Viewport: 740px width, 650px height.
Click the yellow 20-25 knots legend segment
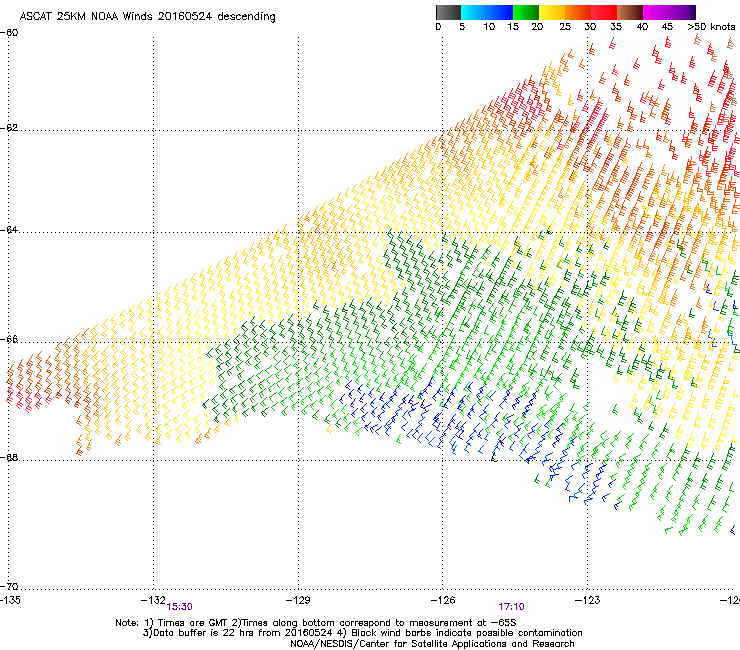(x=552, y=12)
